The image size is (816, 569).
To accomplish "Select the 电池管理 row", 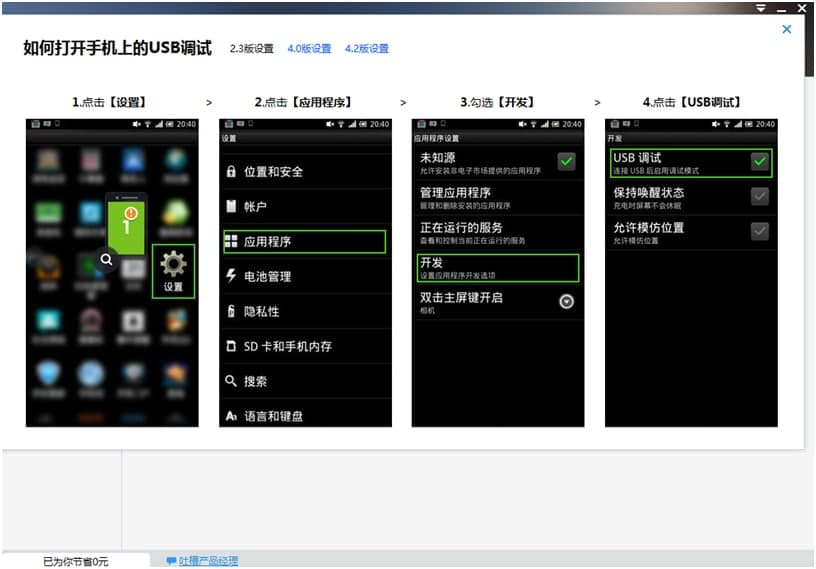I will point(305,276).
